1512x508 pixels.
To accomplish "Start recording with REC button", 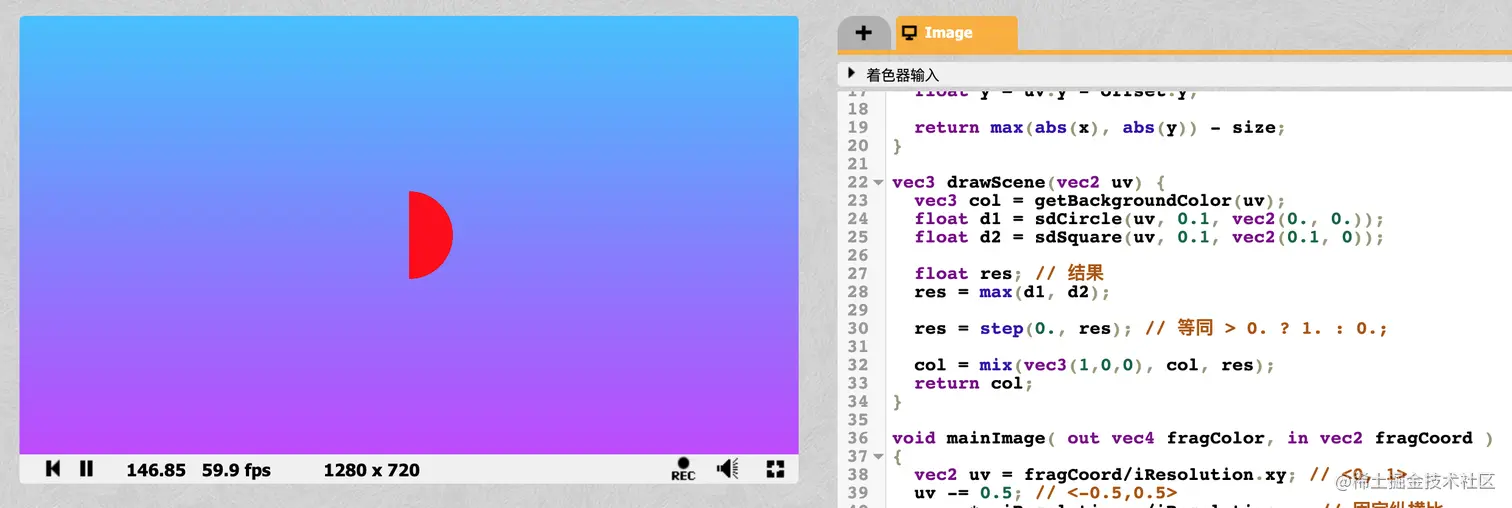I will click(x=683, y=469).
